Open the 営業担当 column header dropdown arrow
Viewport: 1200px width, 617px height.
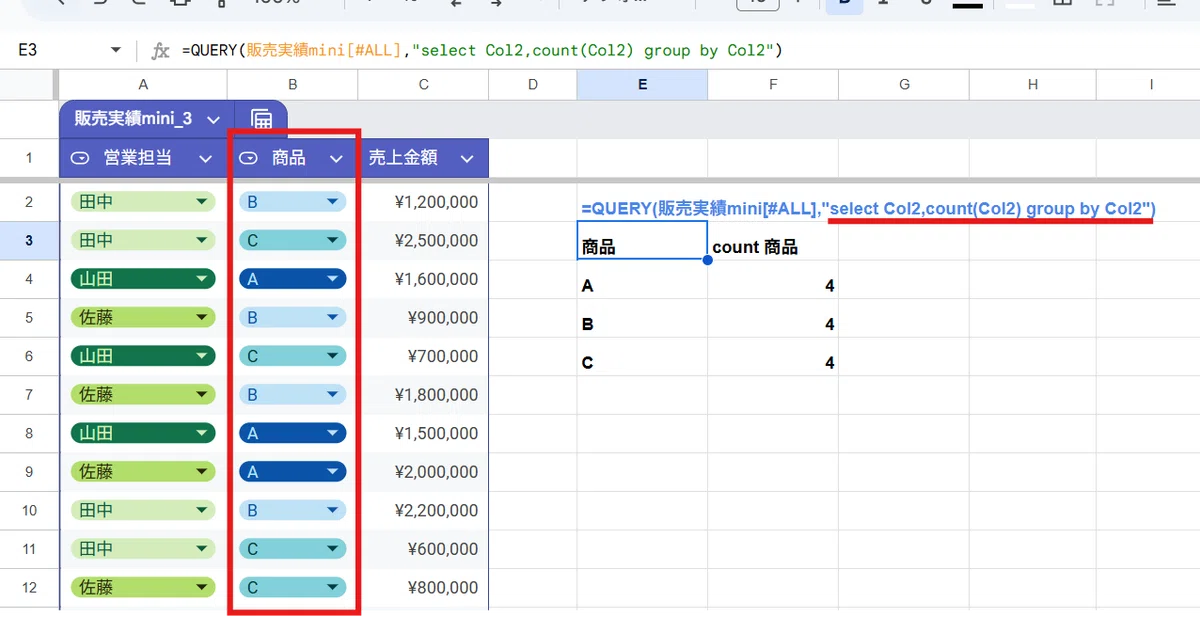point(205,158)
